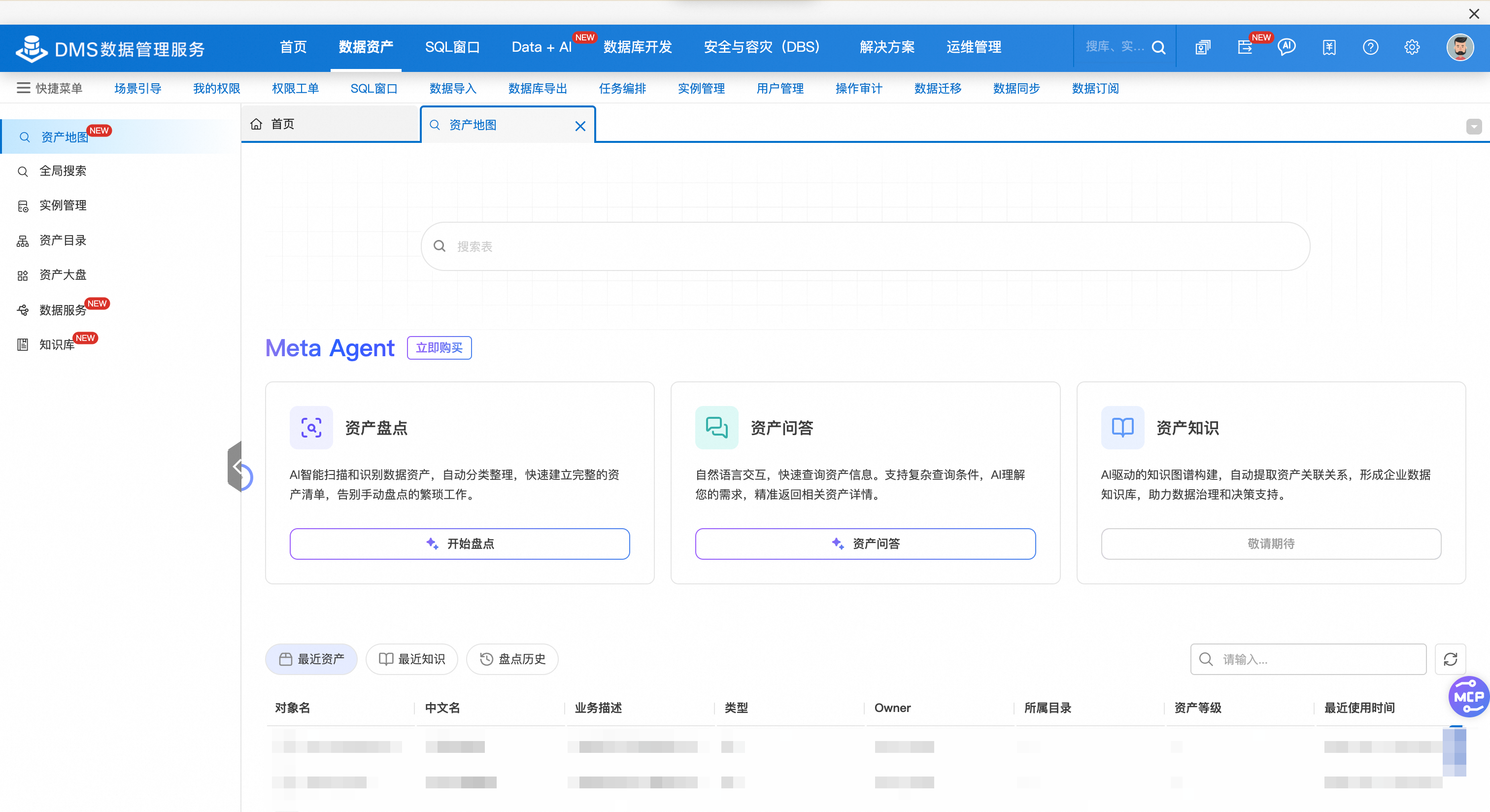The image size is (1490, 812).
Task: Expand the tab list dropdown arrow
Action: pyautogui.click(x=1473, y=127)
